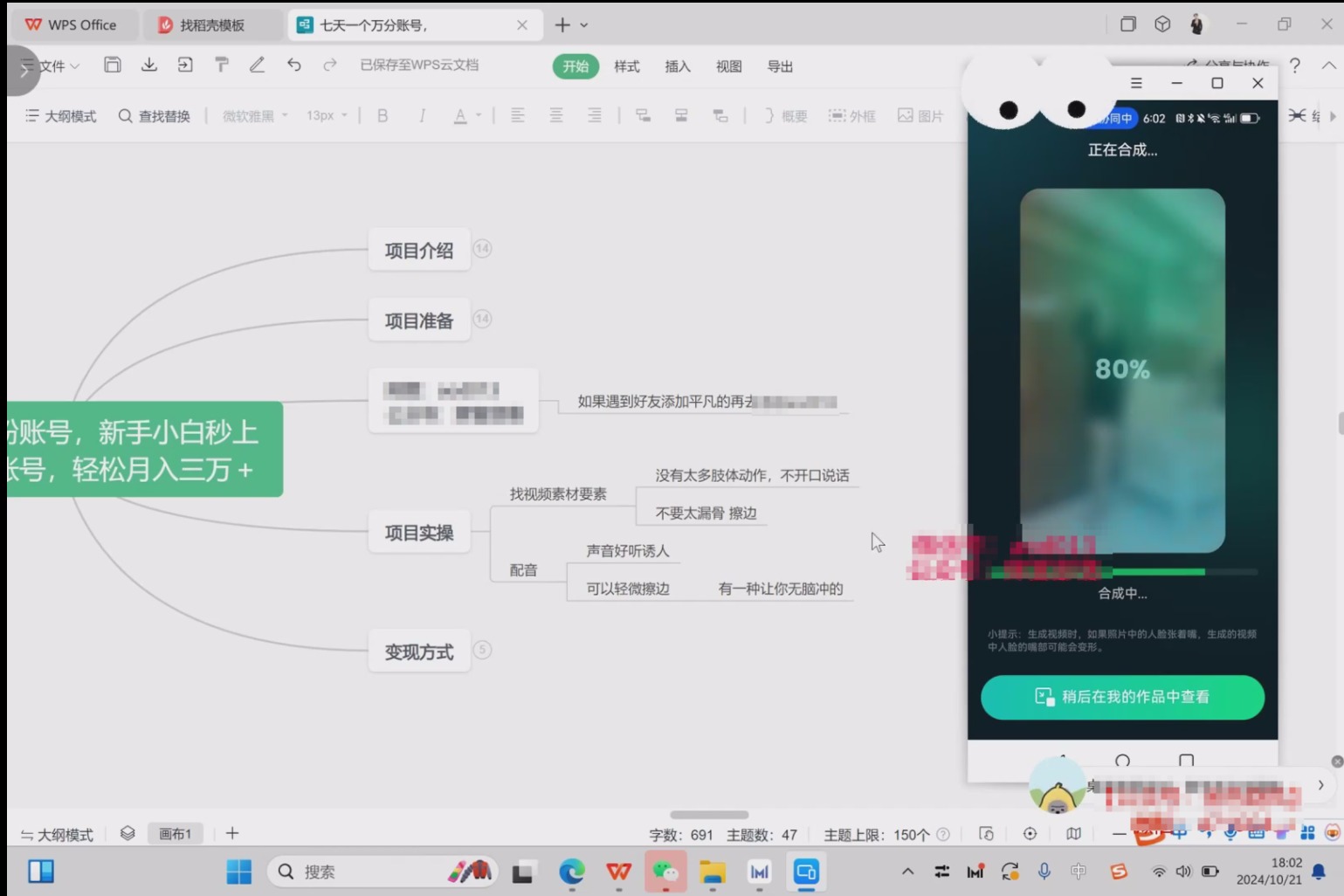Expand the 项目介绍 node count badge
1344x896 pixels.
click(482, 249)
